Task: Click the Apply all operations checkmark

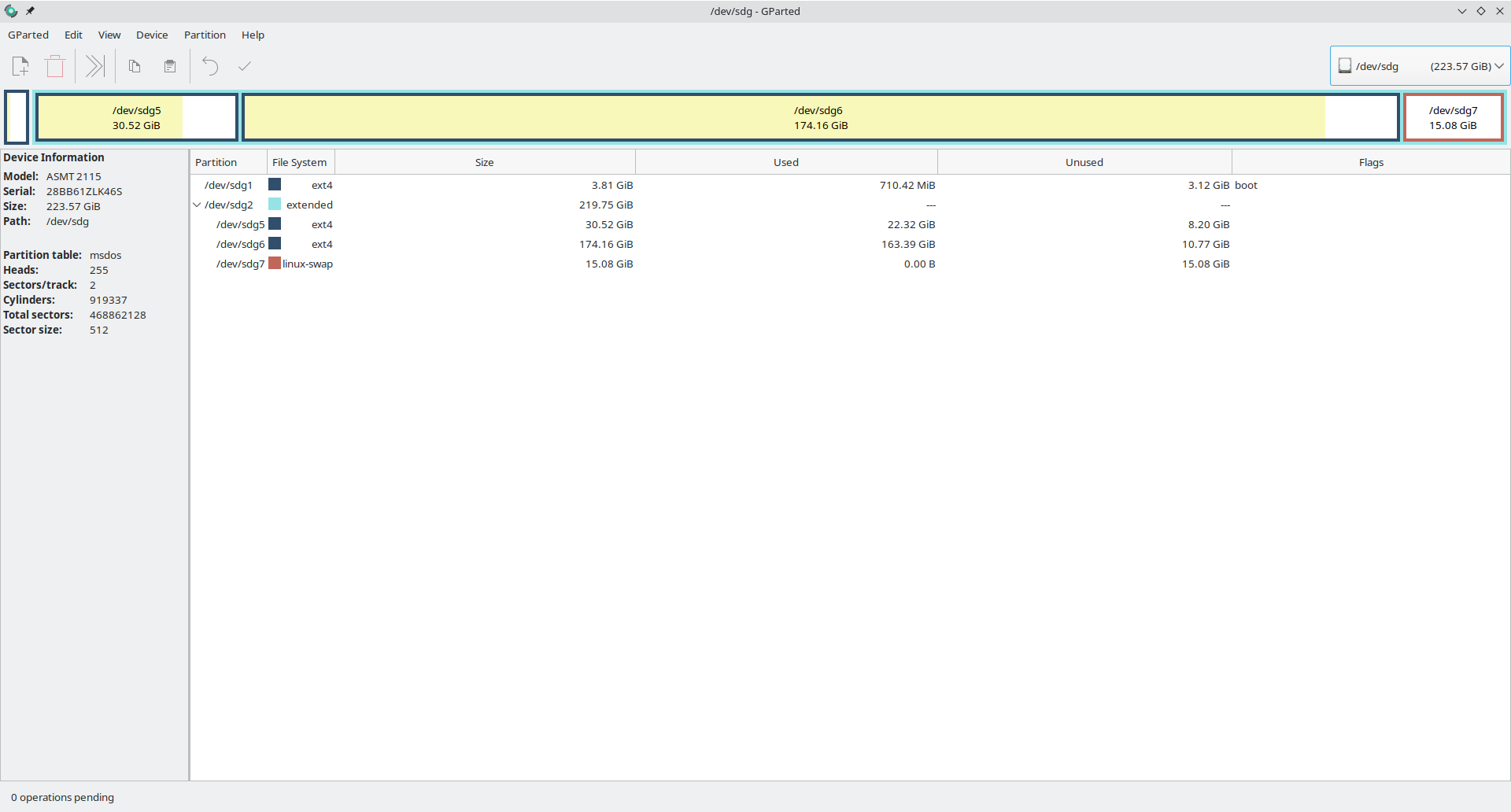Action: coord(245,66)
